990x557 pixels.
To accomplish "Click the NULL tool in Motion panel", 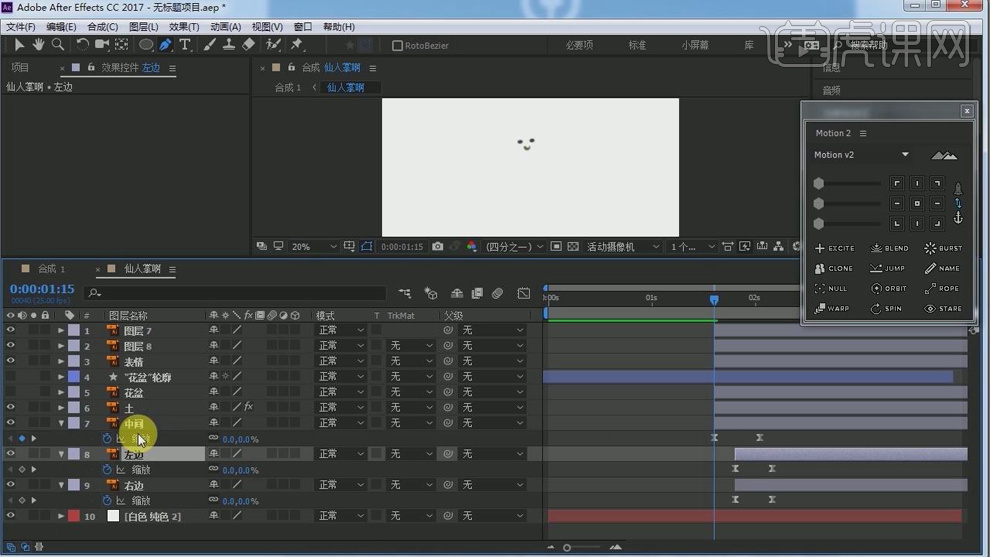I will (x=831, y=289).
